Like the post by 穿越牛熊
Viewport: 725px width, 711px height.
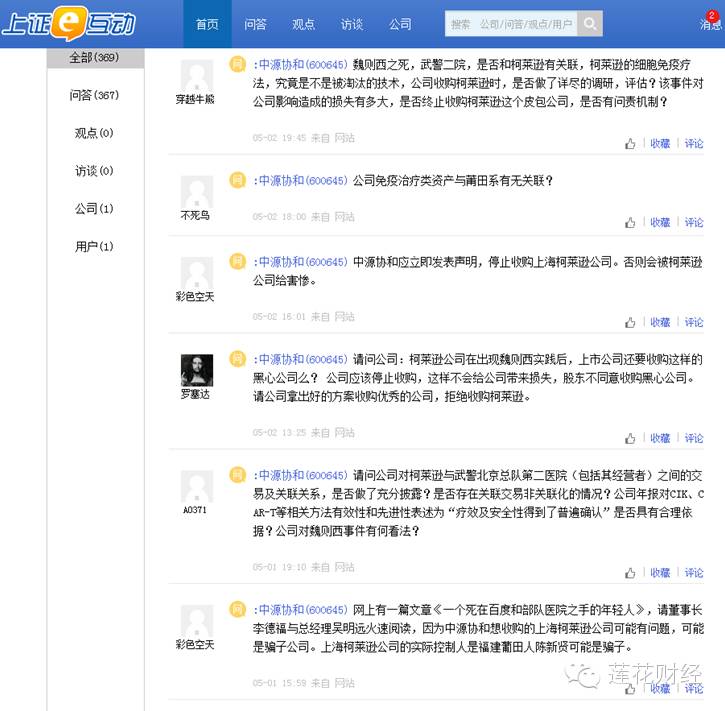(630, 144)
